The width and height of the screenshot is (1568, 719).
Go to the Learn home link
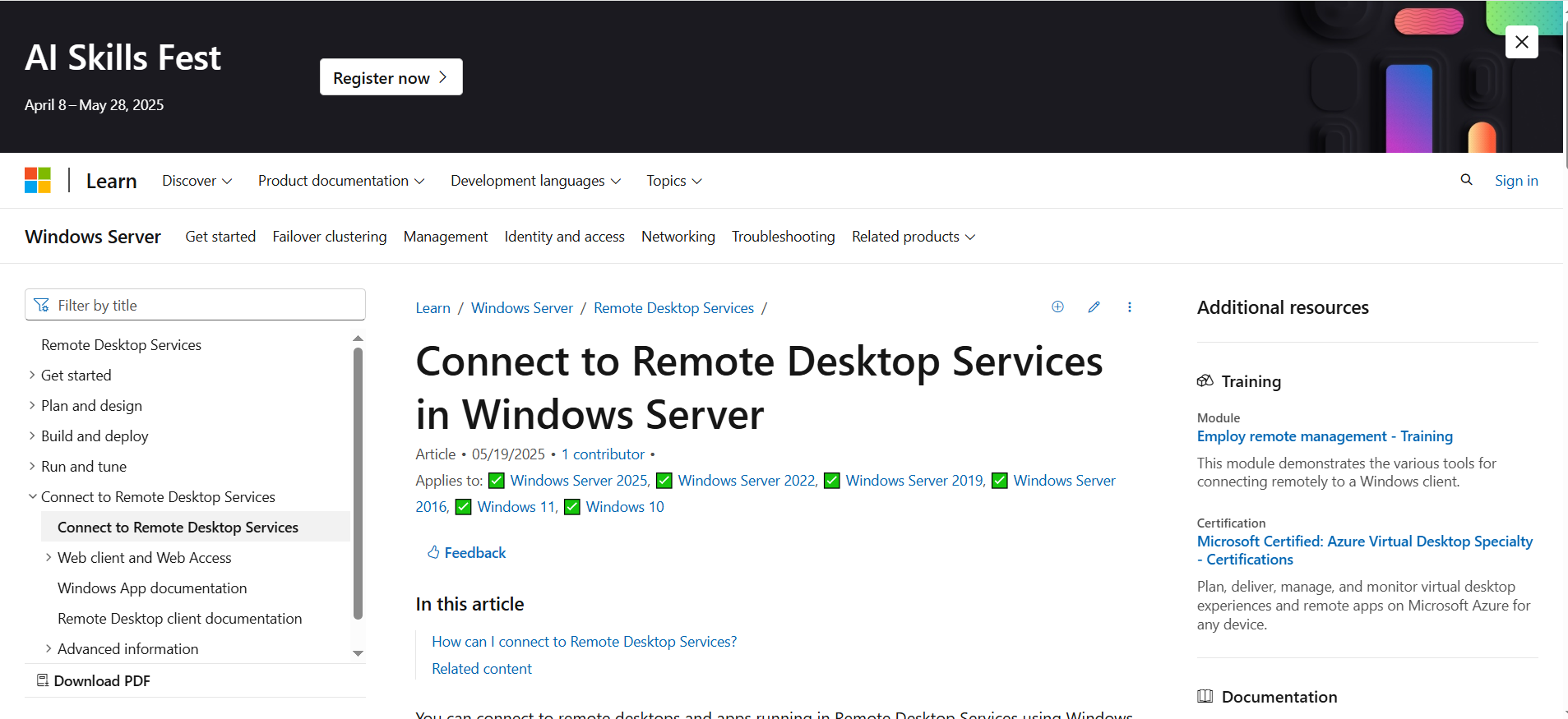(x=112, y=181)
